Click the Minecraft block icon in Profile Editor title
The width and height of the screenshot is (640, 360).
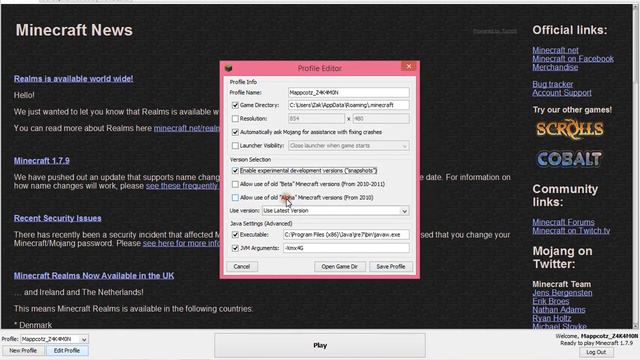(x=229, y=68)
